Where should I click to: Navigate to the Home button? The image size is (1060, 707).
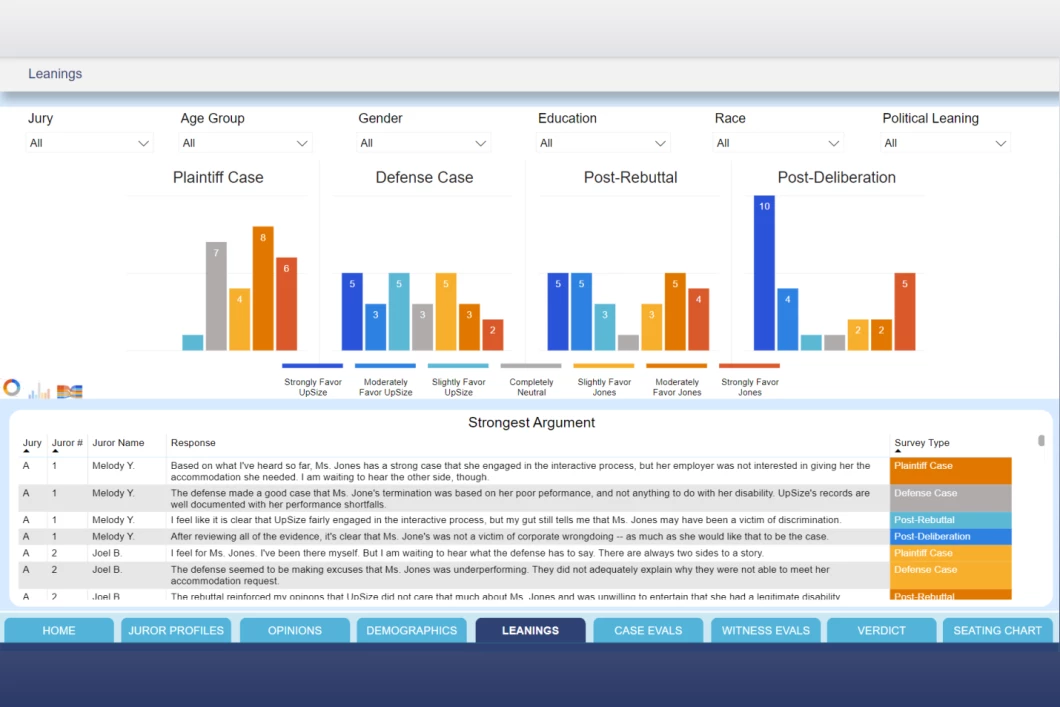[59, 630]
